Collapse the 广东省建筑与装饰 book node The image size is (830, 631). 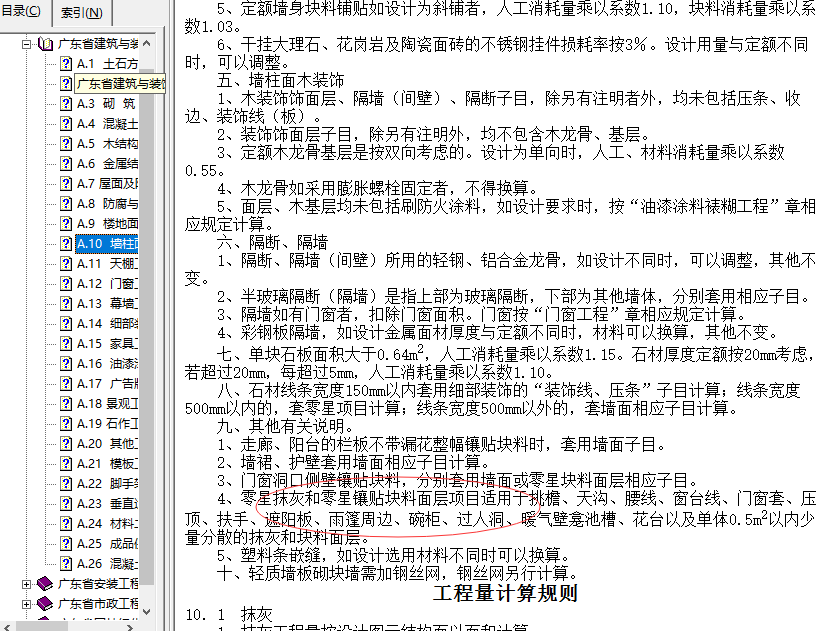click(x=26, y=44)
